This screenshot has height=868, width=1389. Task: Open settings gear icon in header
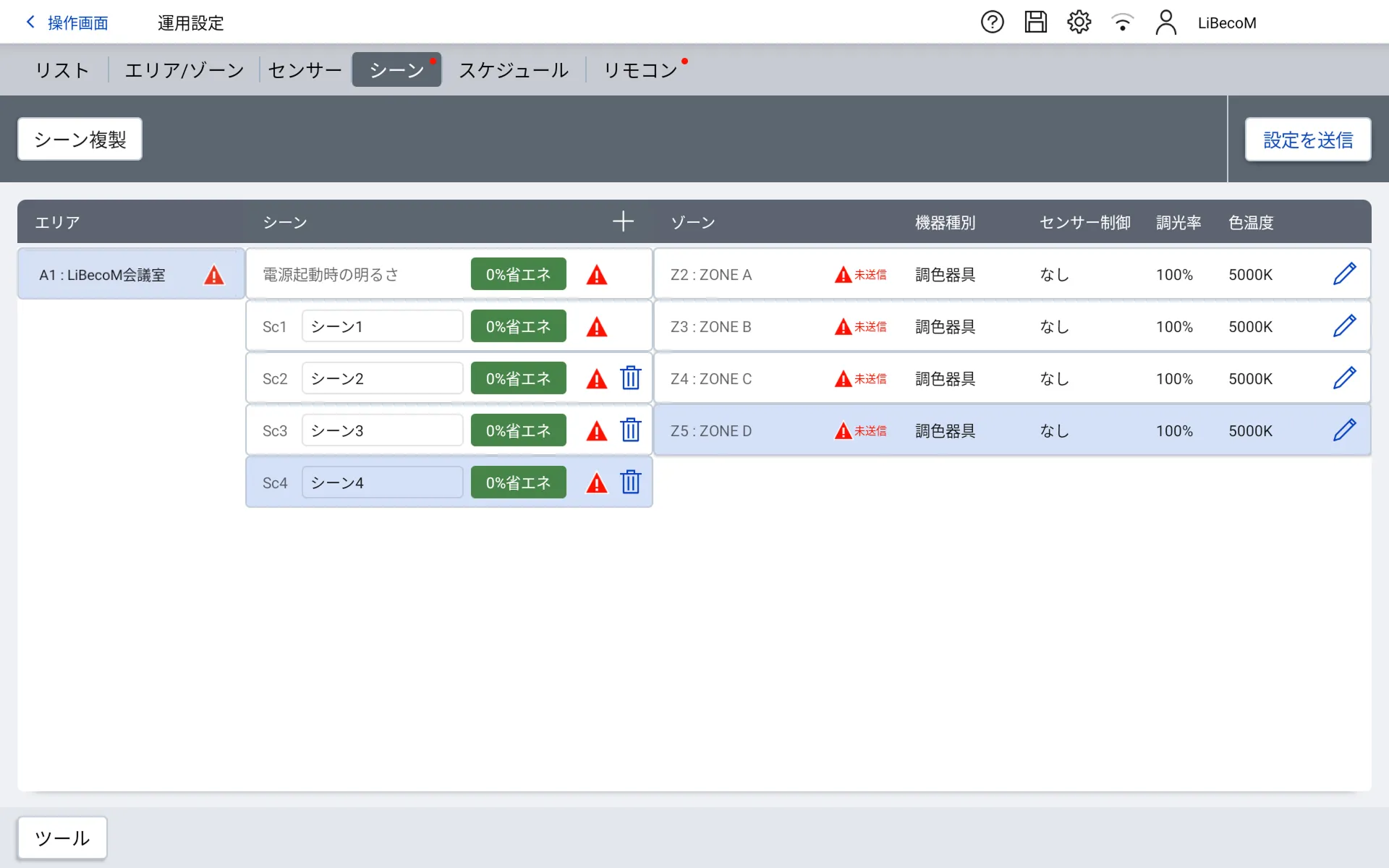pos(1079,22)
